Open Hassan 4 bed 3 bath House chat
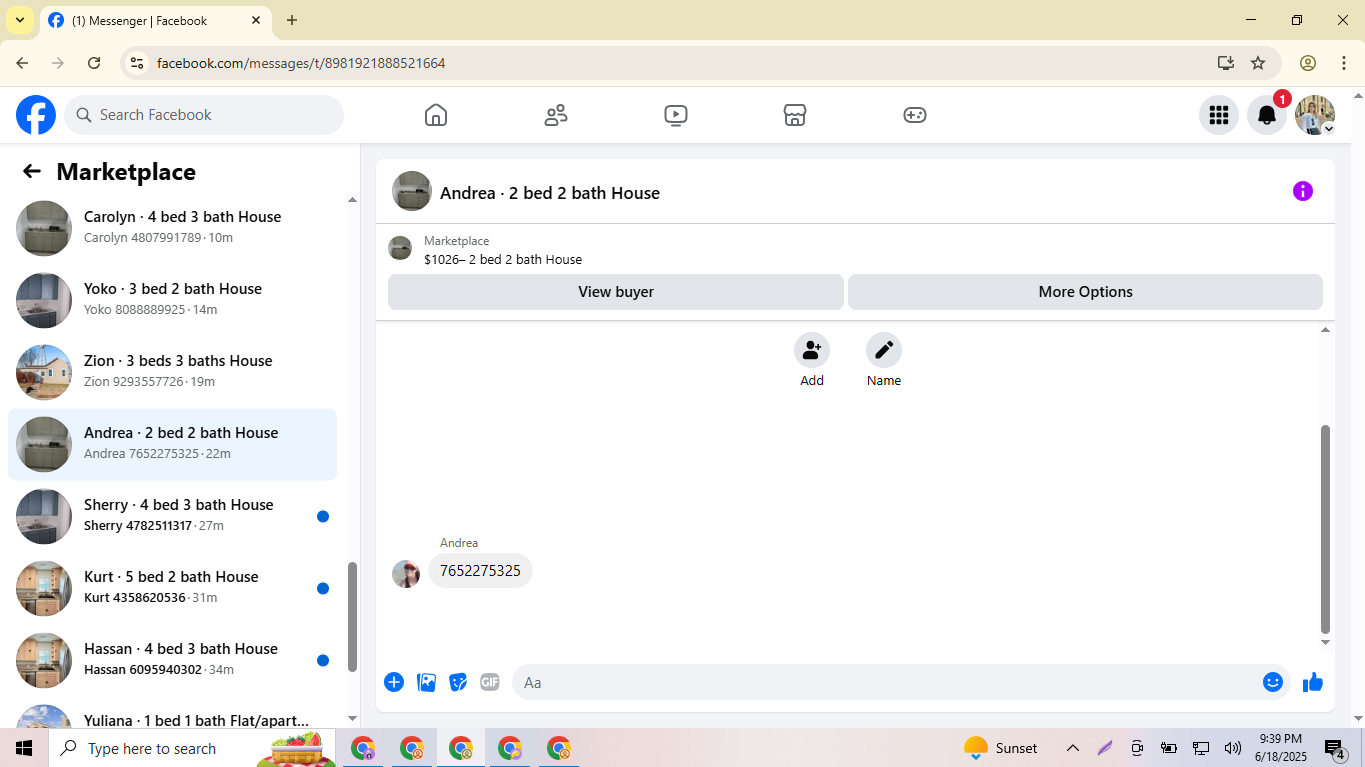Viewport: 1365px width, 767px height. 172,660
